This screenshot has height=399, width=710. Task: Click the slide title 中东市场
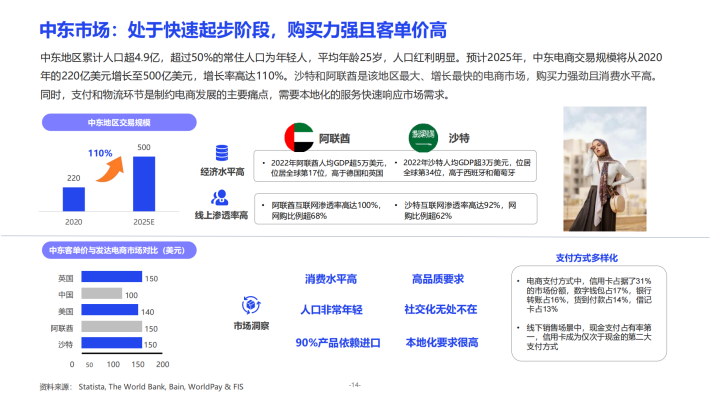[x=75, y=30]
